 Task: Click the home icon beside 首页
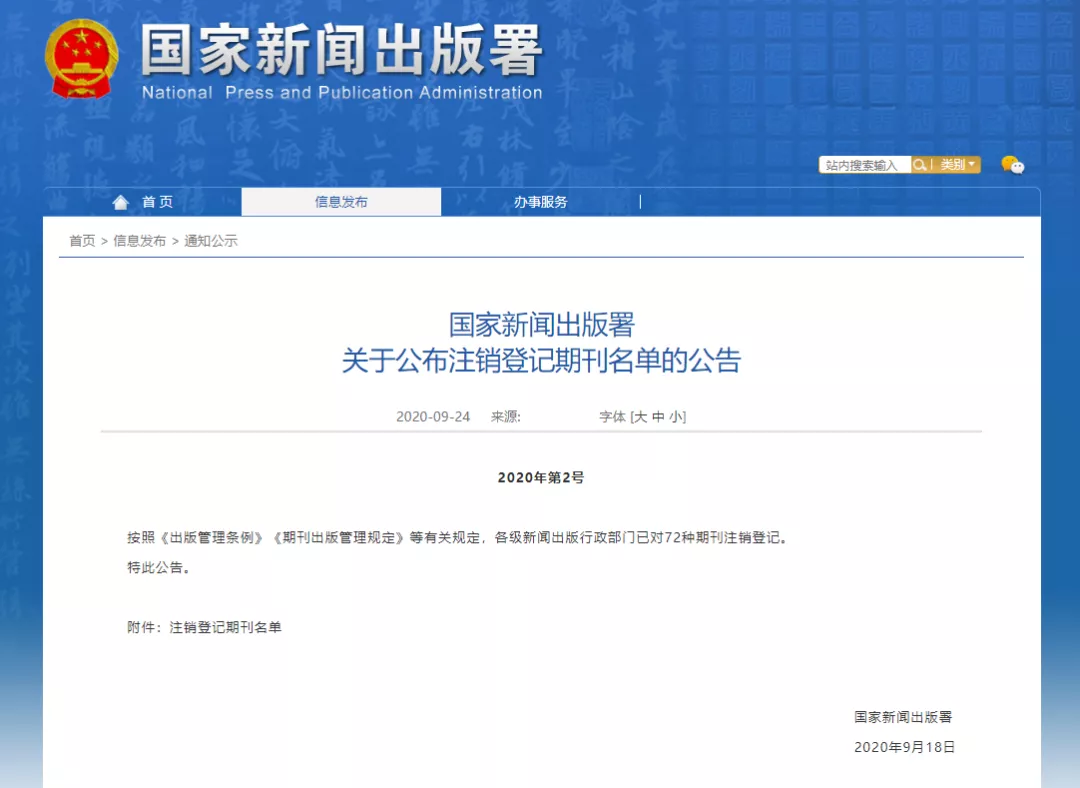point(121,202)
